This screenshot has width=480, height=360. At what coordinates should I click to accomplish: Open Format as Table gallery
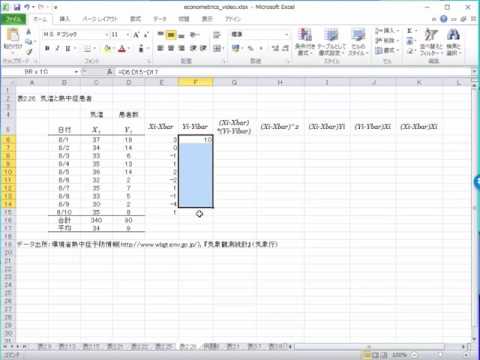(x=331, y=42)
